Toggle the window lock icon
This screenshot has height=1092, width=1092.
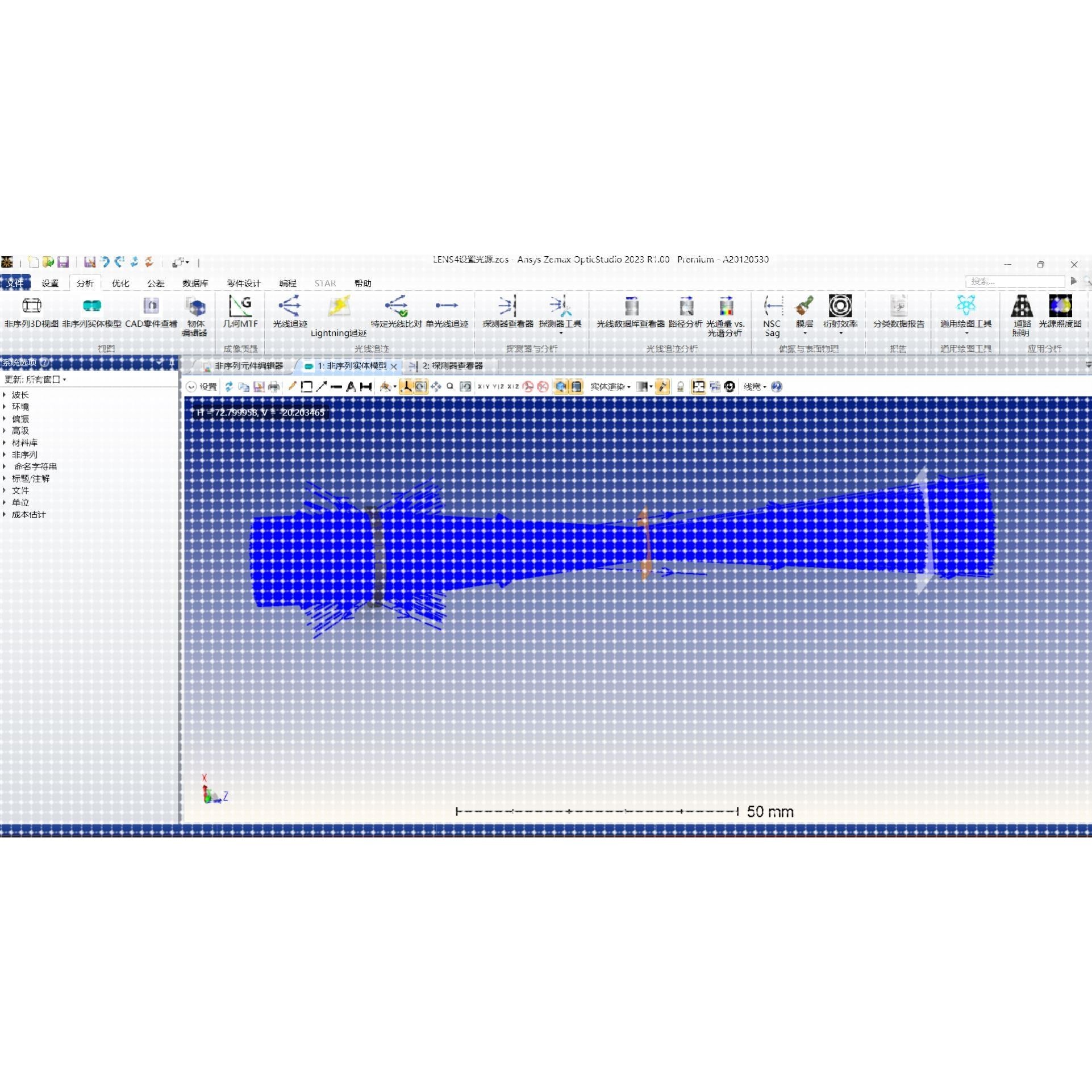click(680, 387)
